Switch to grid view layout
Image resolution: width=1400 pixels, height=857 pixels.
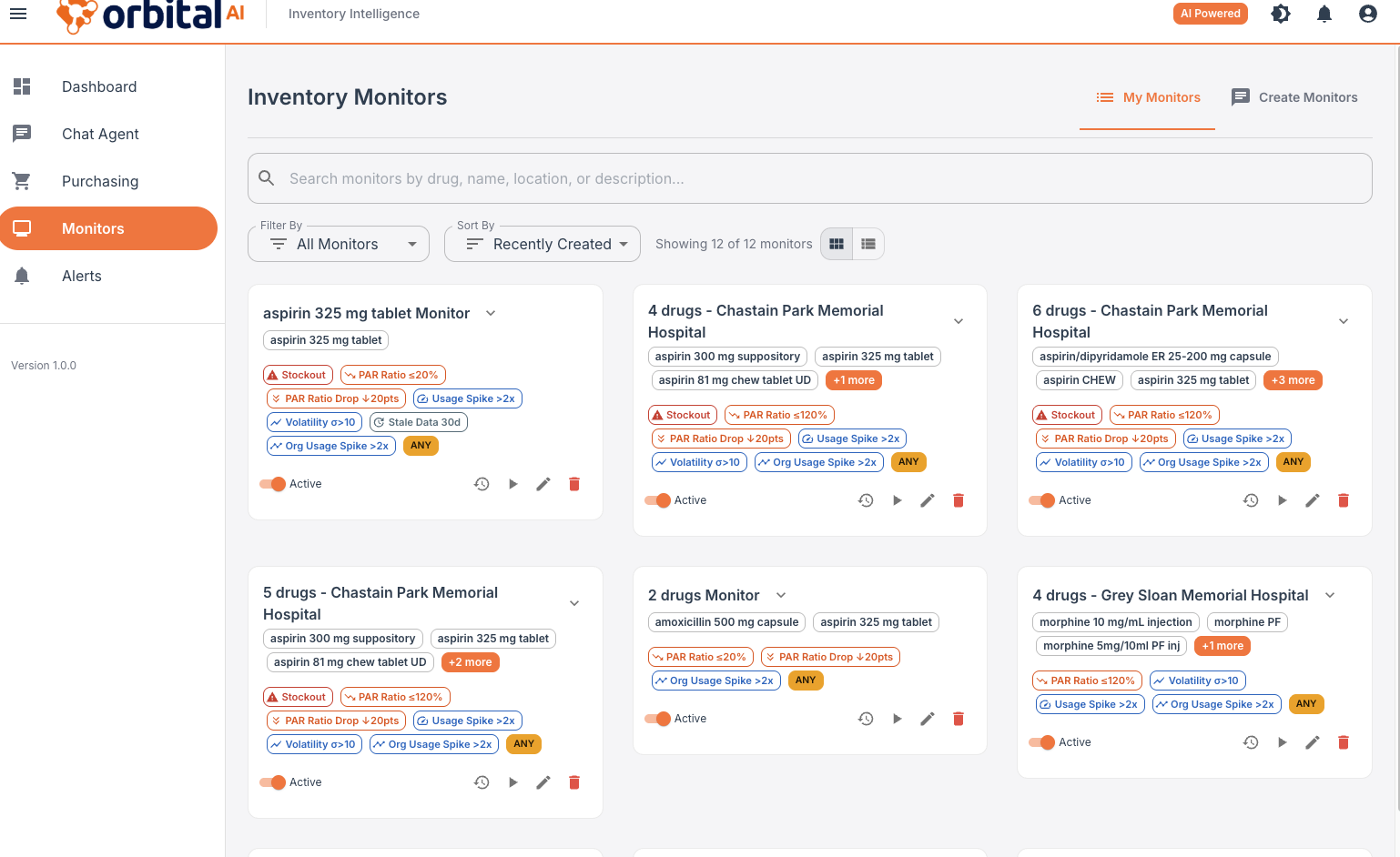coord(837,244)
